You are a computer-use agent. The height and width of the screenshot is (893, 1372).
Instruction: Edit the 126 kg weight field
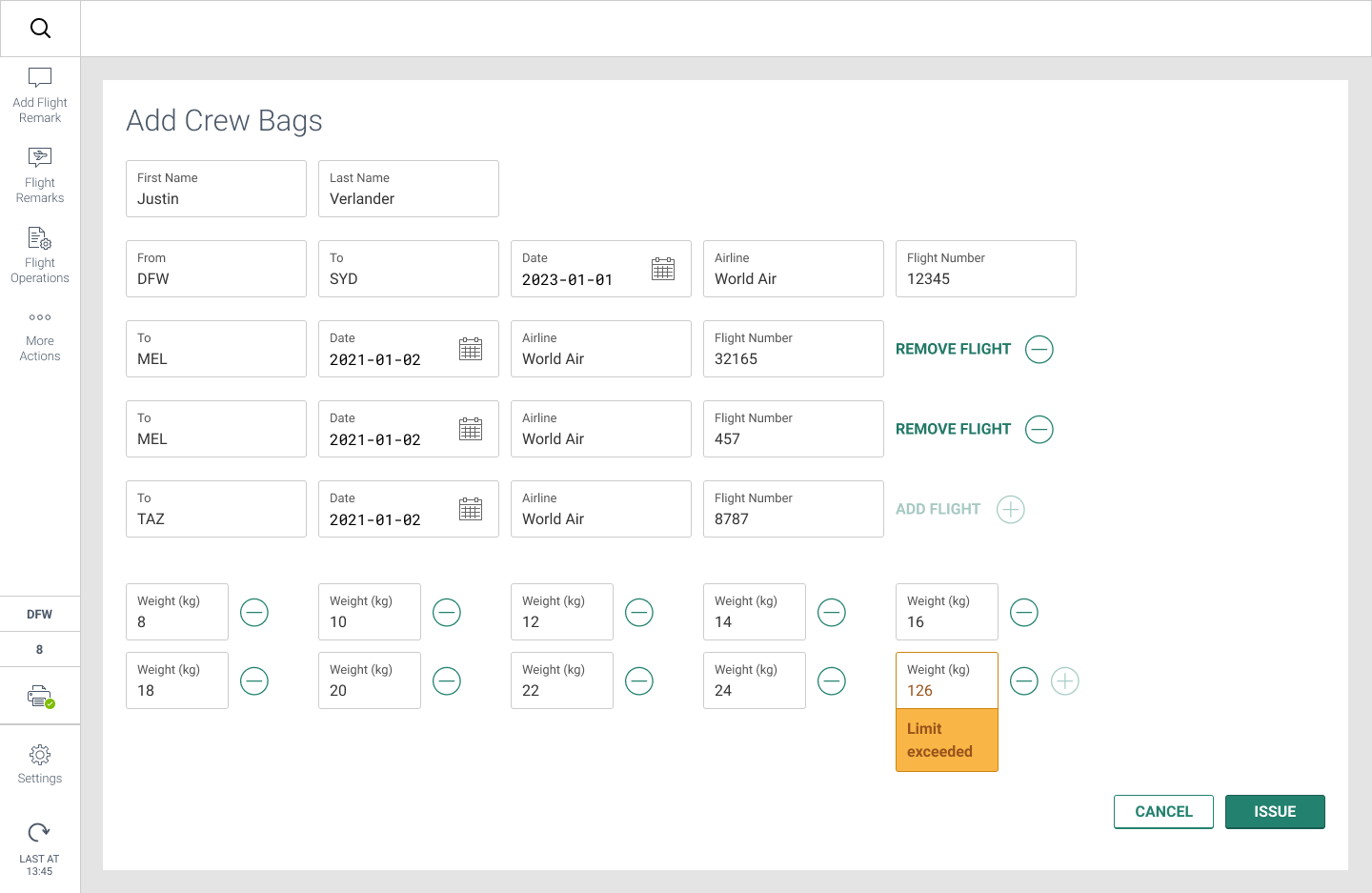point(947,680)
